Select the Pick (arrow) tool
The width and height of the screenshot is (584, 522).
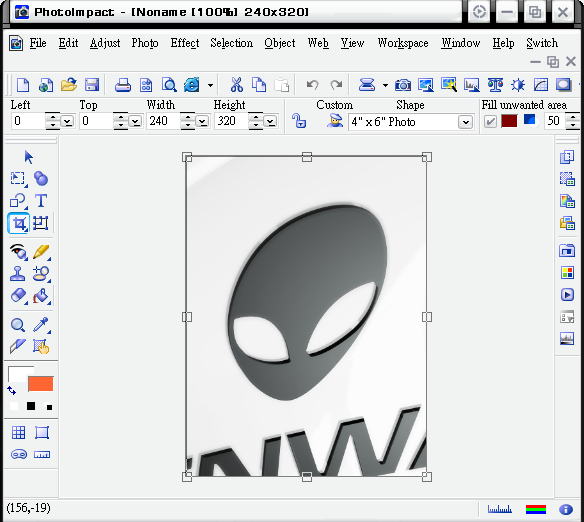click(28, 157)
